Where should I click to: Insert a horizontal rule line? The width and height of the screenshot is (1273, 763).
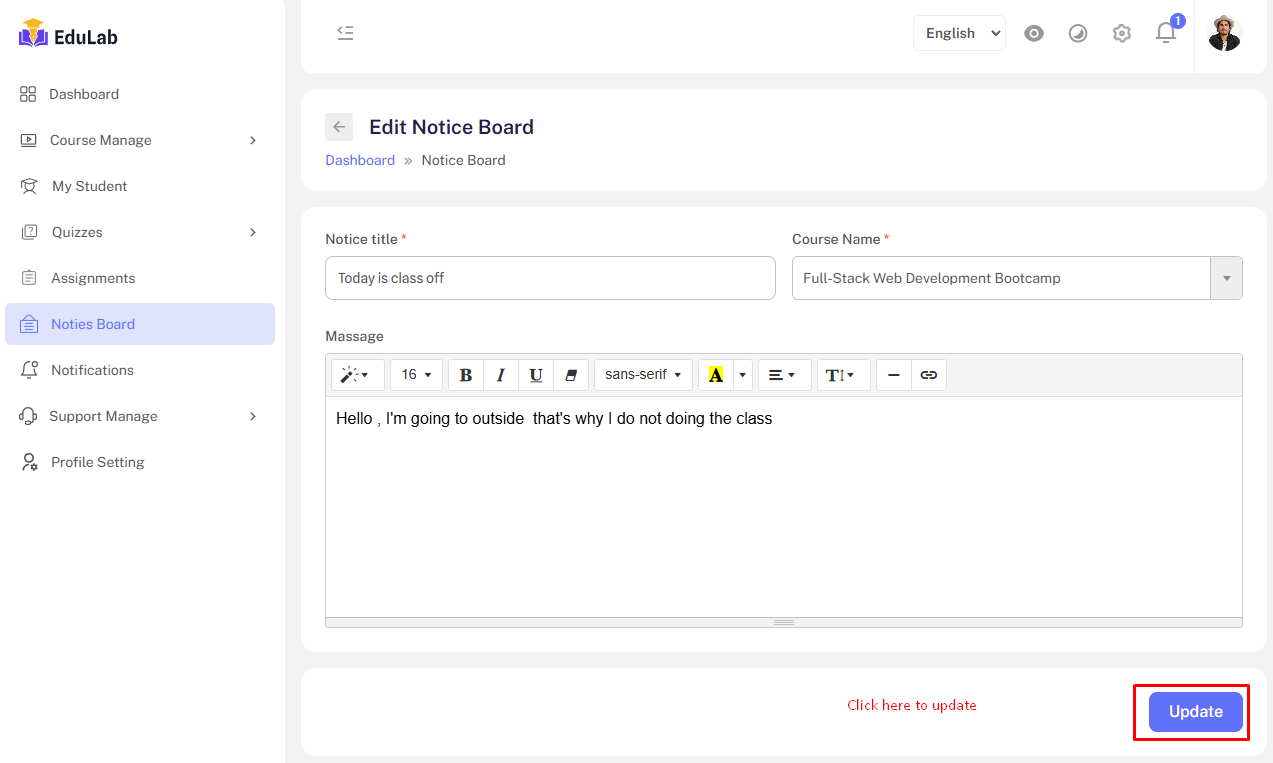click(x=894, y=375)
